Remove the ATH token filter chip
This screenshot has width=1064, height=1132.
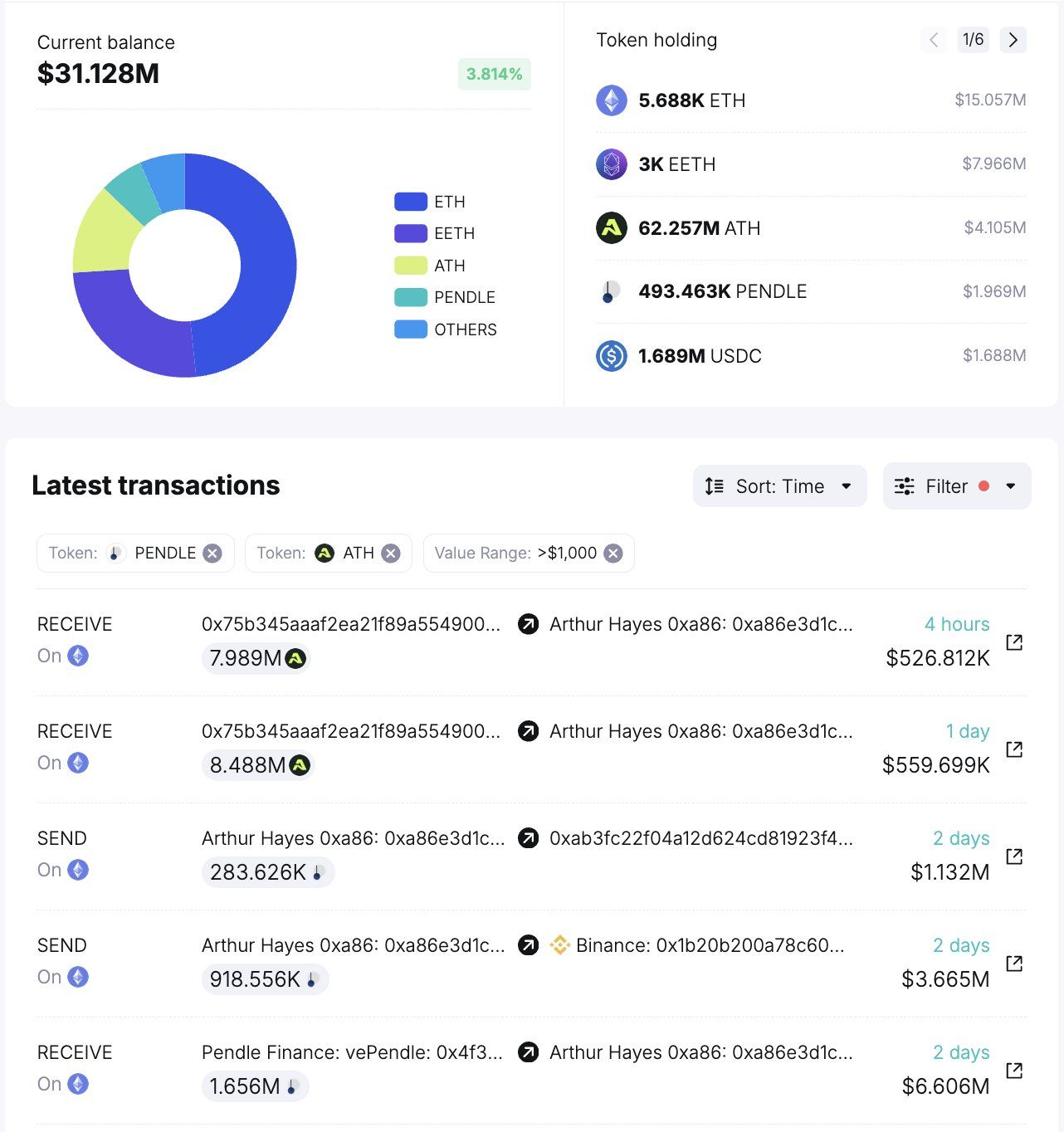pyautogui.click(x=390, y=553)
